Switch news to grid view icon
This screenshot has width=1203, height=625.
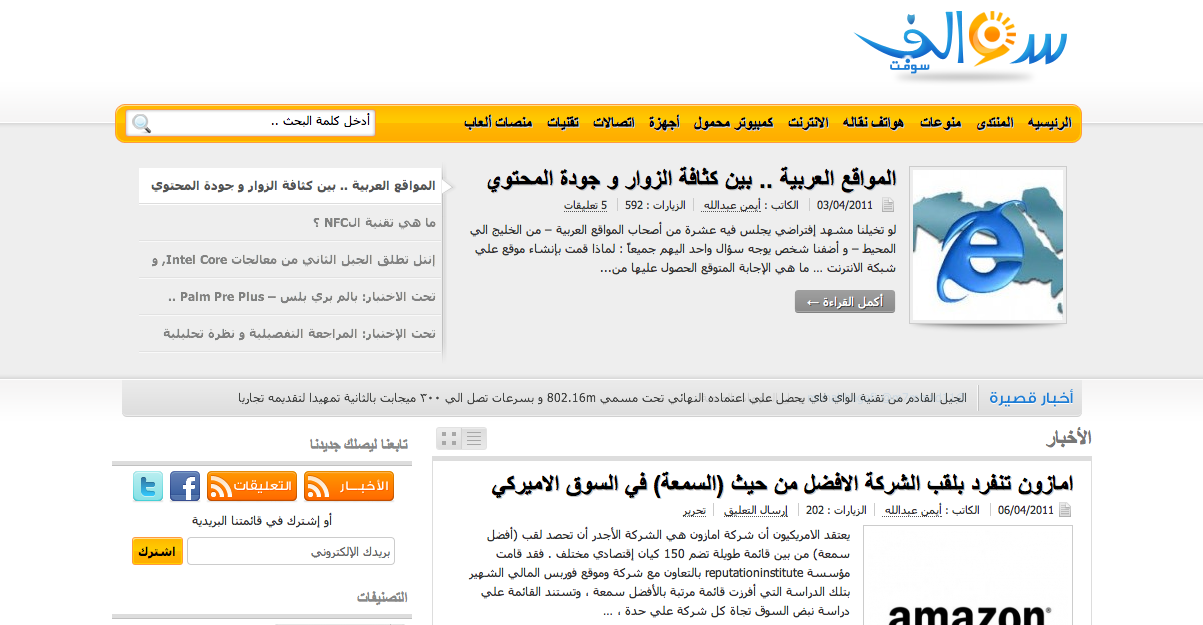point(449,439)
